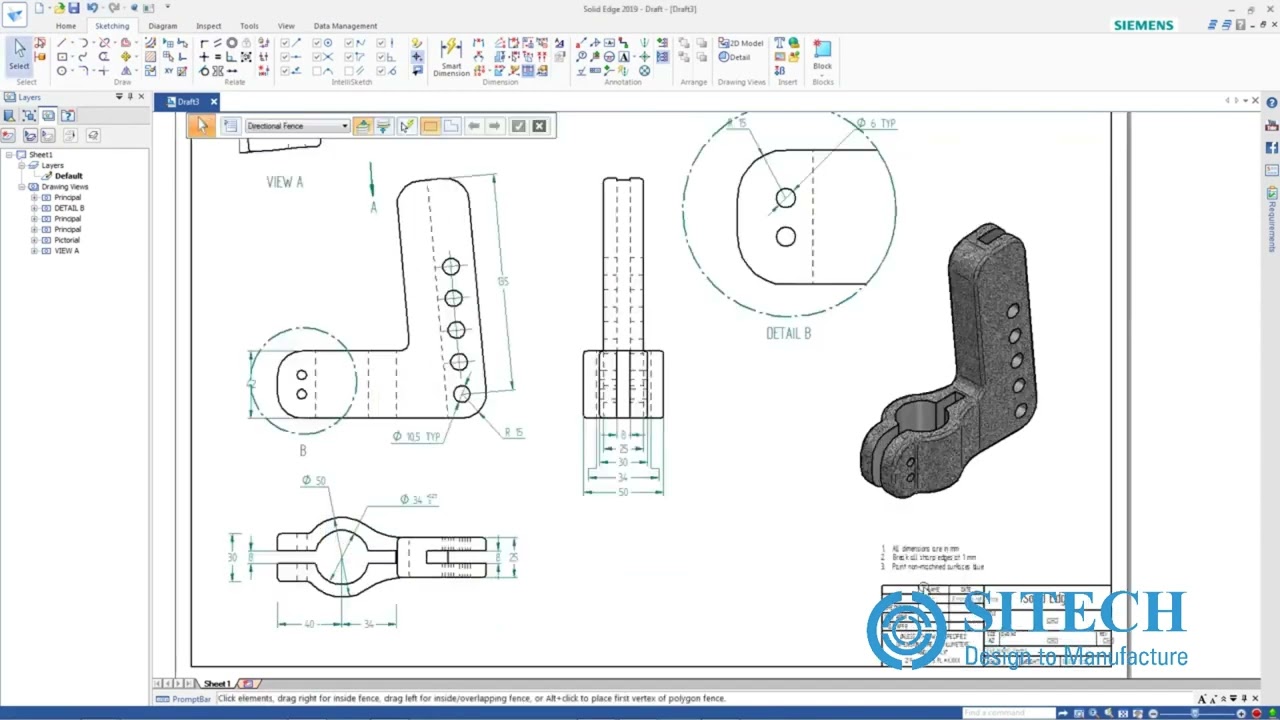Pin the Layers panel with pushpin
1280x720 pixels.
coord(130,97)
